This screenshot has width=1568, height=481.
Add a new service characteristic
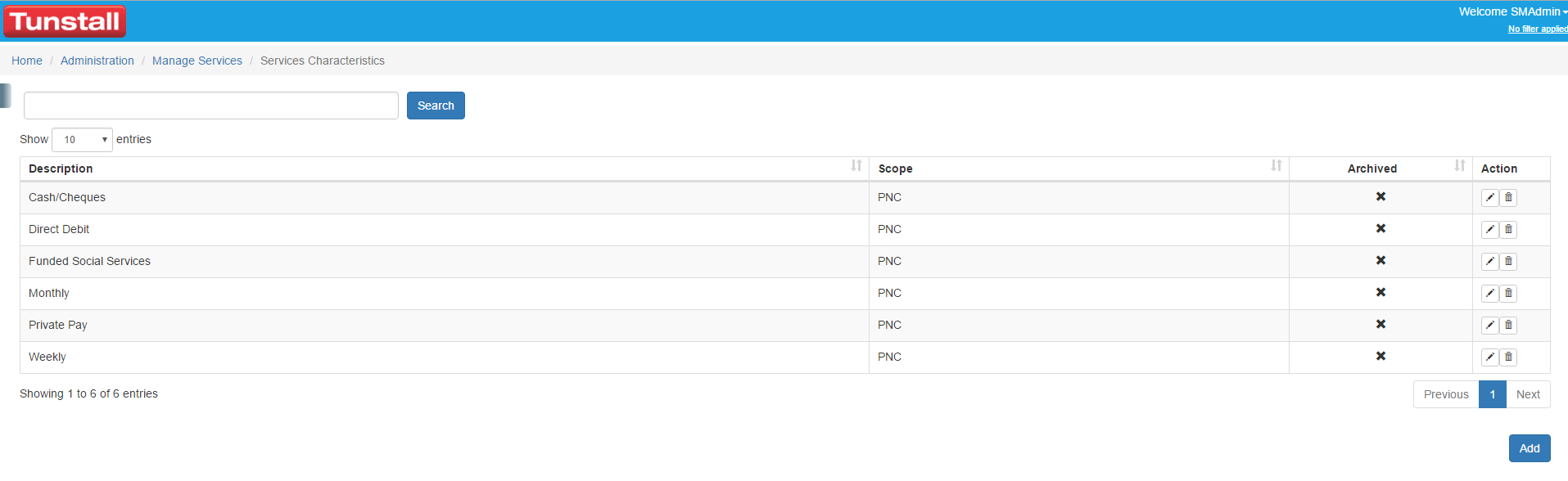tap(1530, 448)
